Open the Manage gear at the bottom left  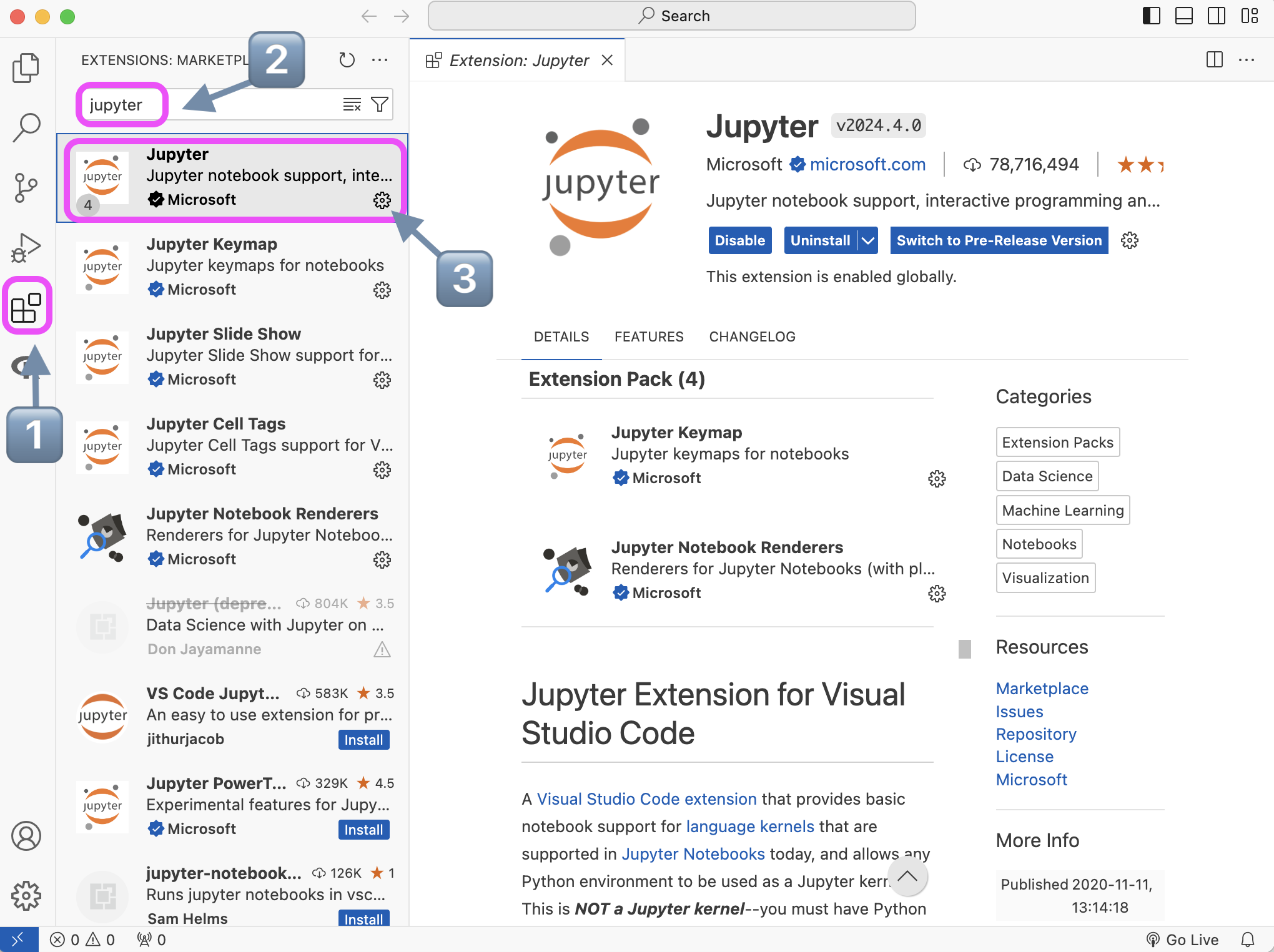click(x=26, y=896)
